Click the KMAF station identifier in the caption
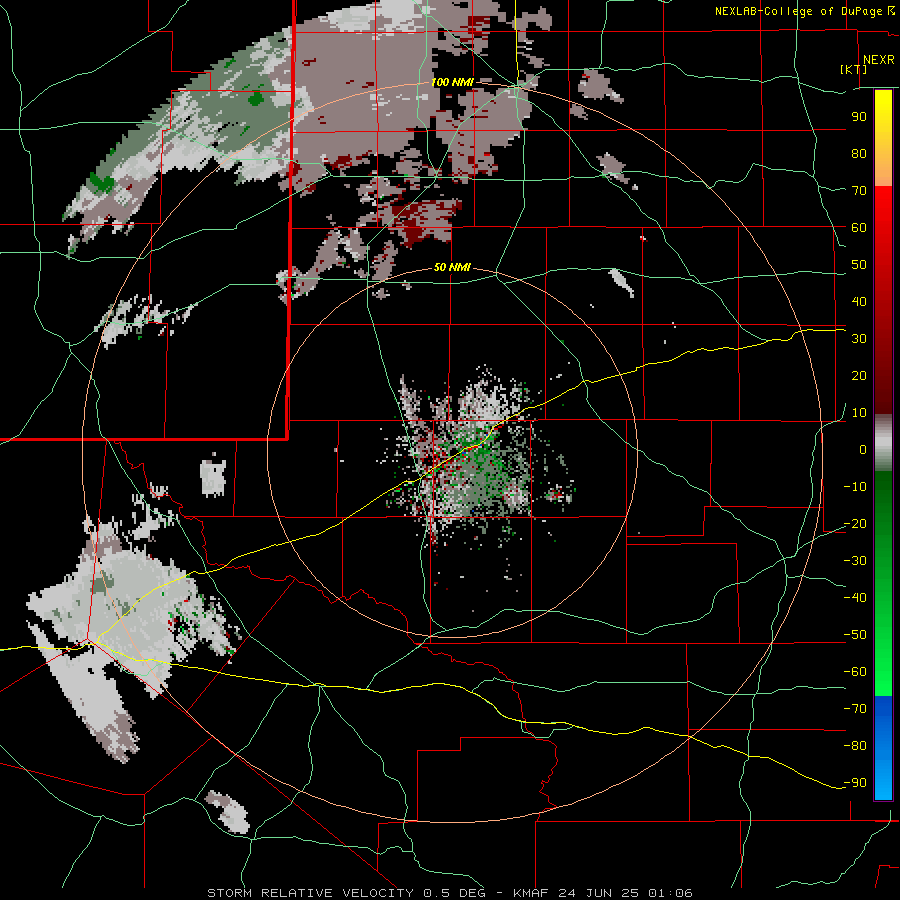 (531, 893)
